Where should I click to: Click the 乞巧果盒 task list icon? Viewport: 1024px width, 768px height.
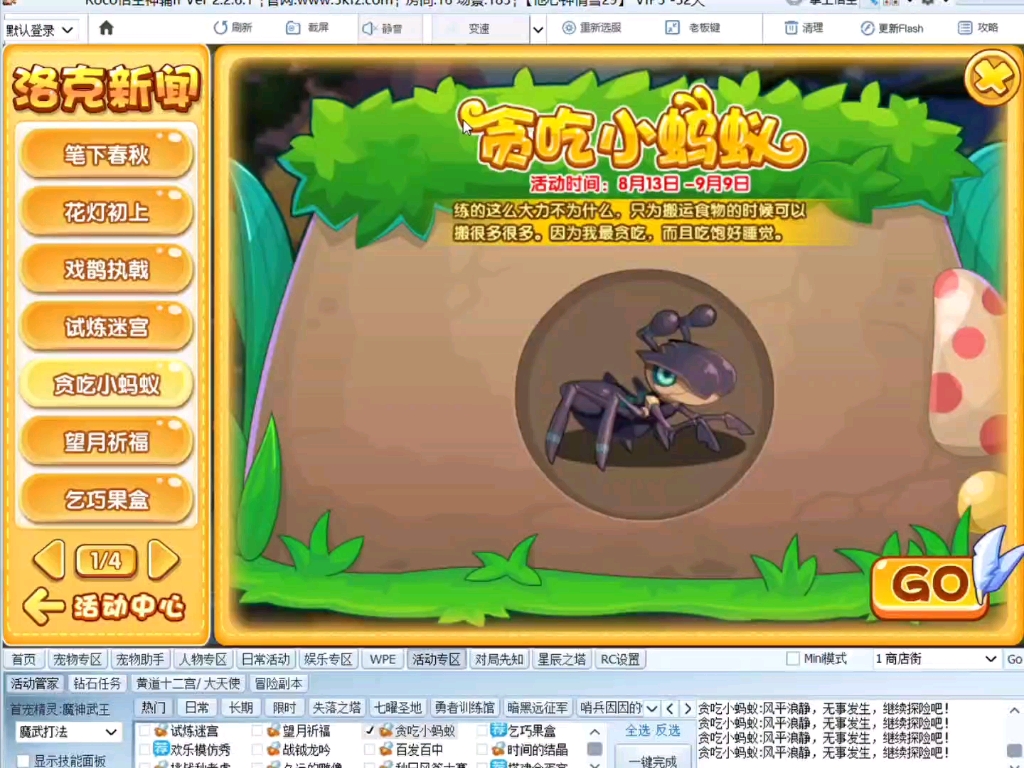tap(498, 729)
